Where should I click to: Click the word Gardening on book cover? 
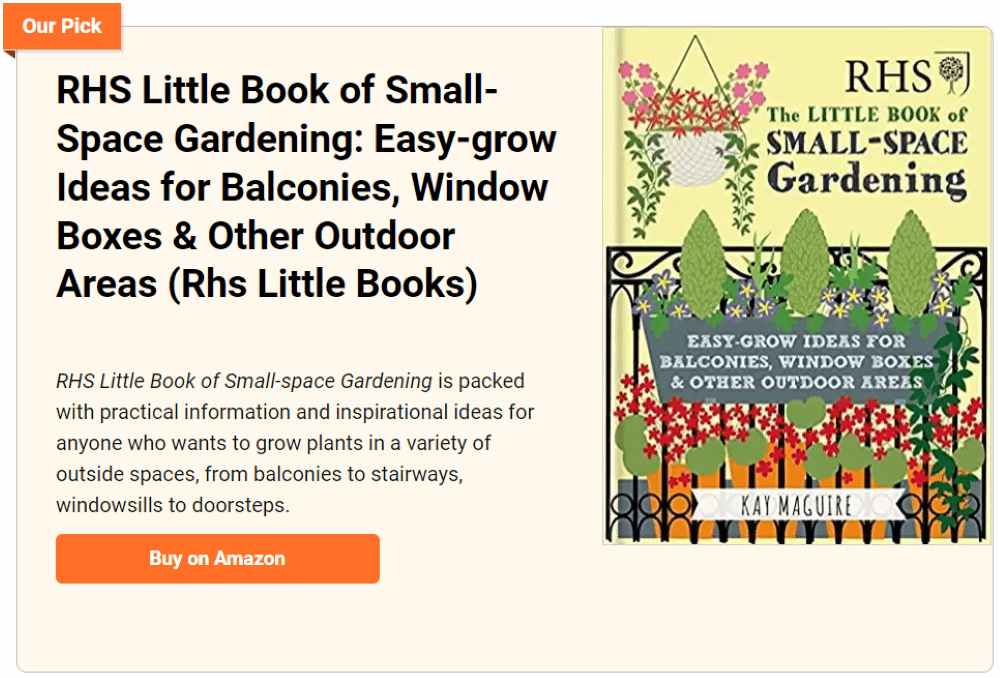coord(867,179)
